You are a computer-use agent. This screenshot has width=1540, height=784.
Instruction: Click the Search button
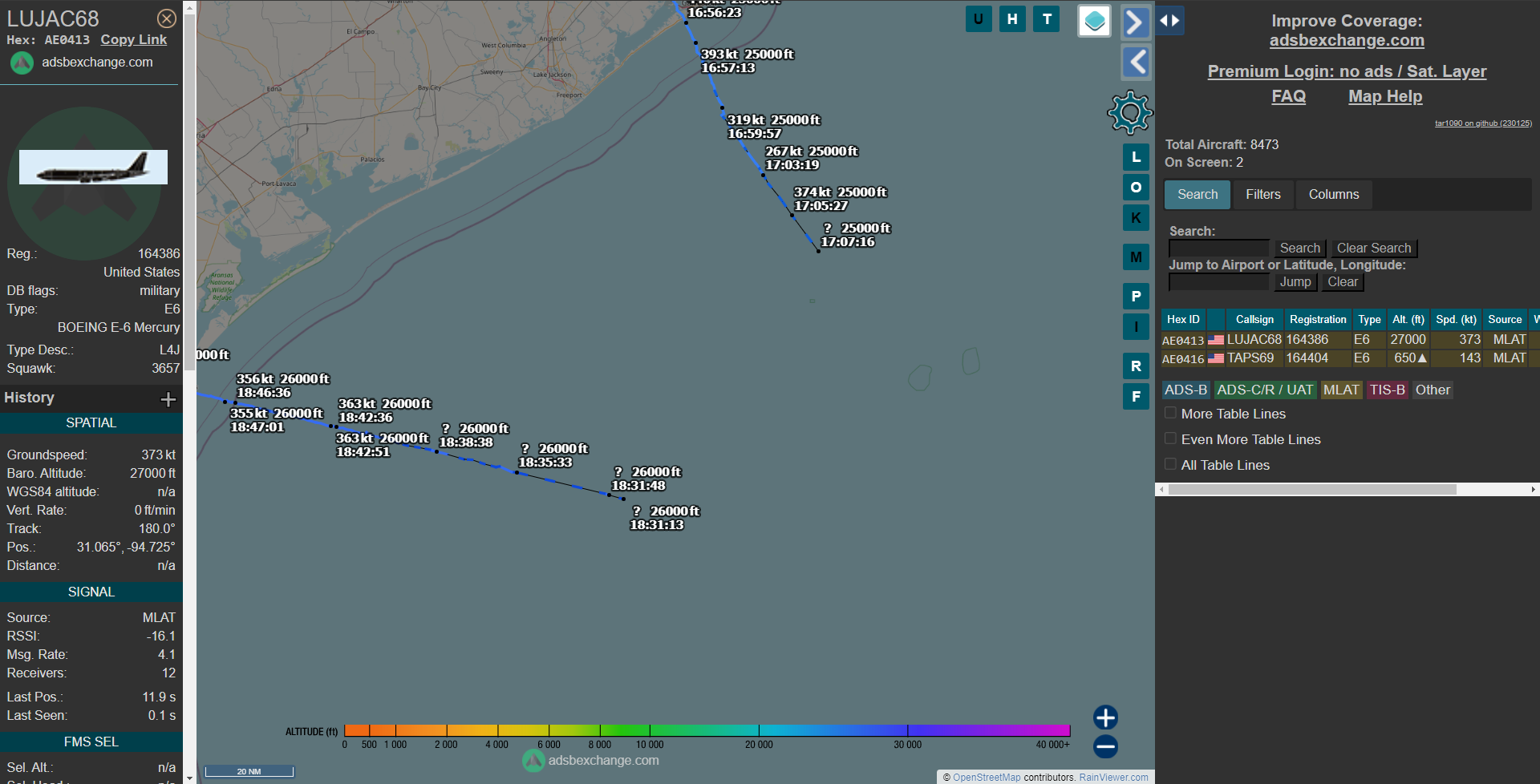tap(1299, 249)
